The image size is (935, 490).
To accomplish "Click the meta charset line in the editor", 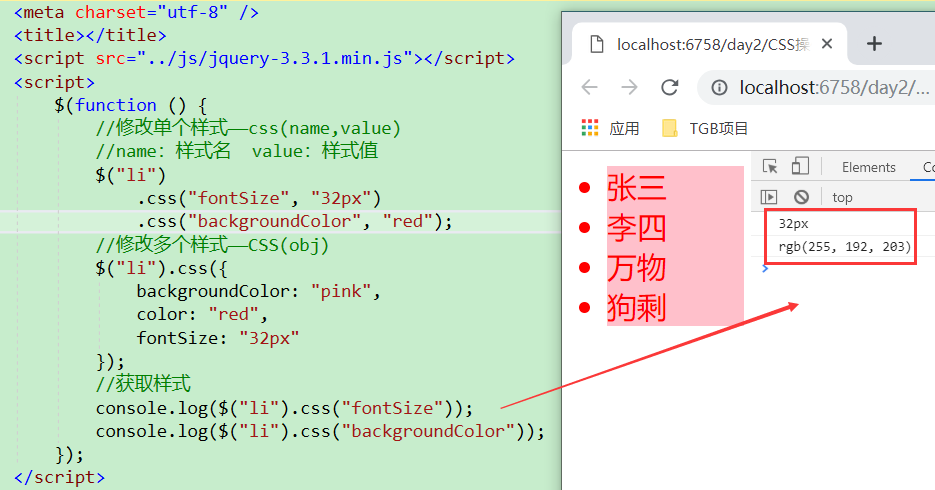I will tap(136, 12).
